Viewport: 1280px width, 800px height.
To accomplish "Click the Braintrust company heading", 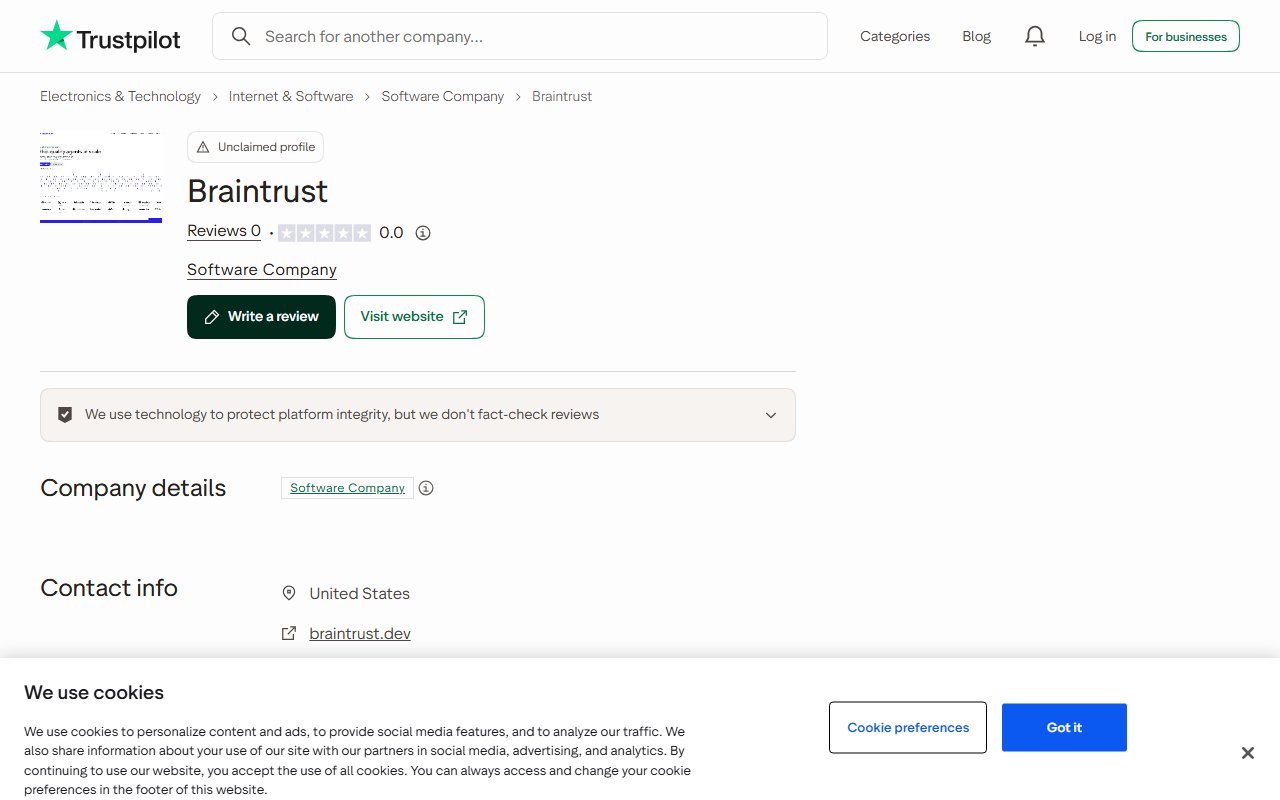I will (258, 191).
